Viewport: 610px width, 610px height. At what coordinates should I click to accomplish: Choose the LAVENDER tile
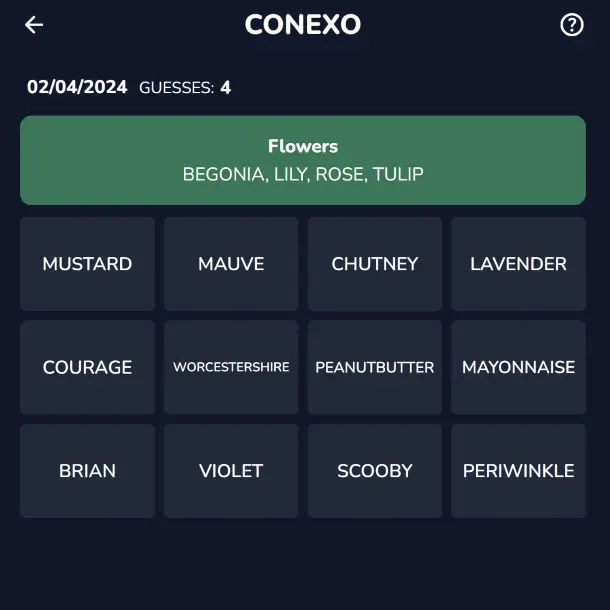[x=518, y=264]
